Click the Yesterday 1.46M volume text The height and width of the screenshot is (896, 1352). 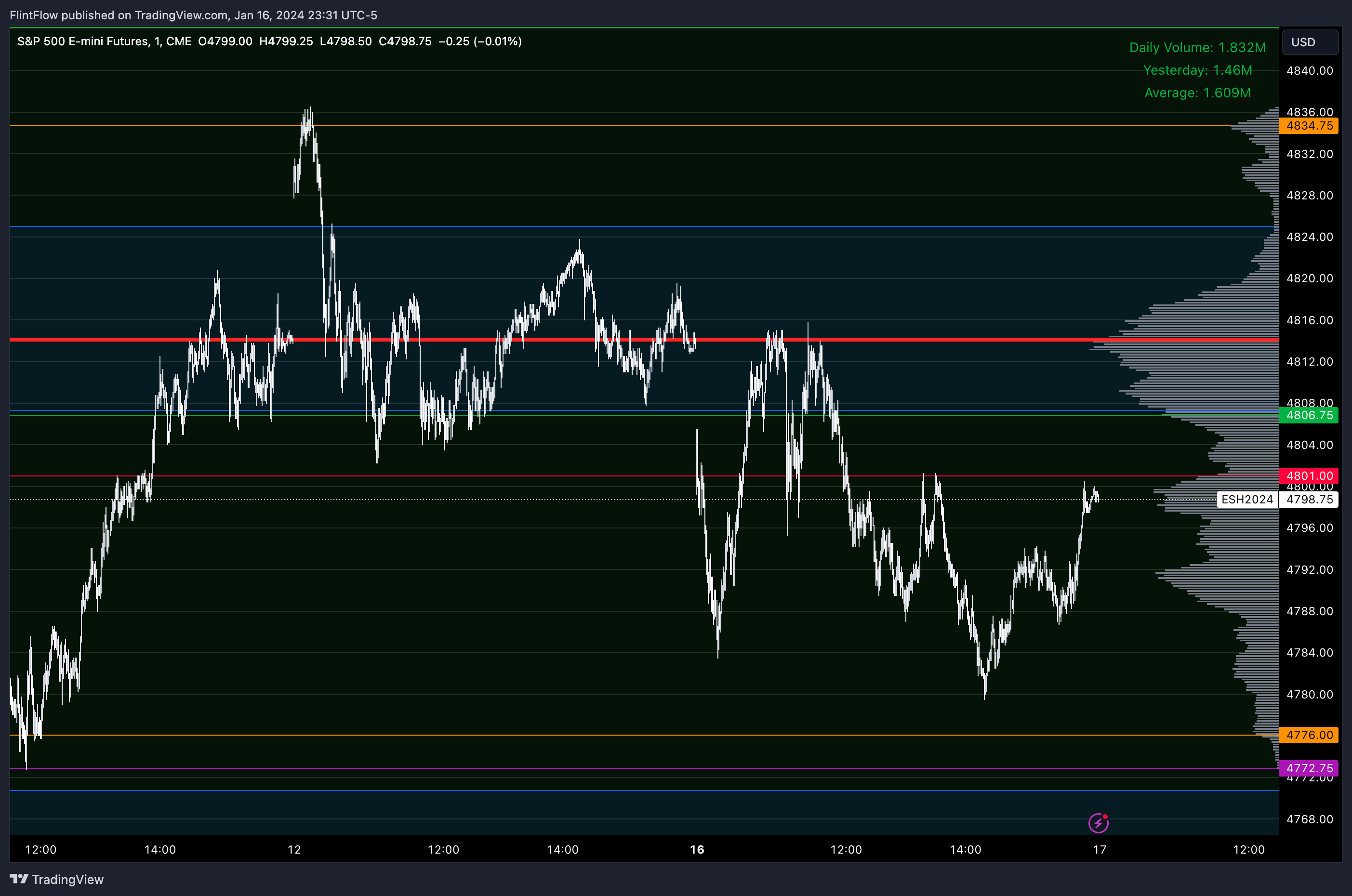(x=1197, y=70)
